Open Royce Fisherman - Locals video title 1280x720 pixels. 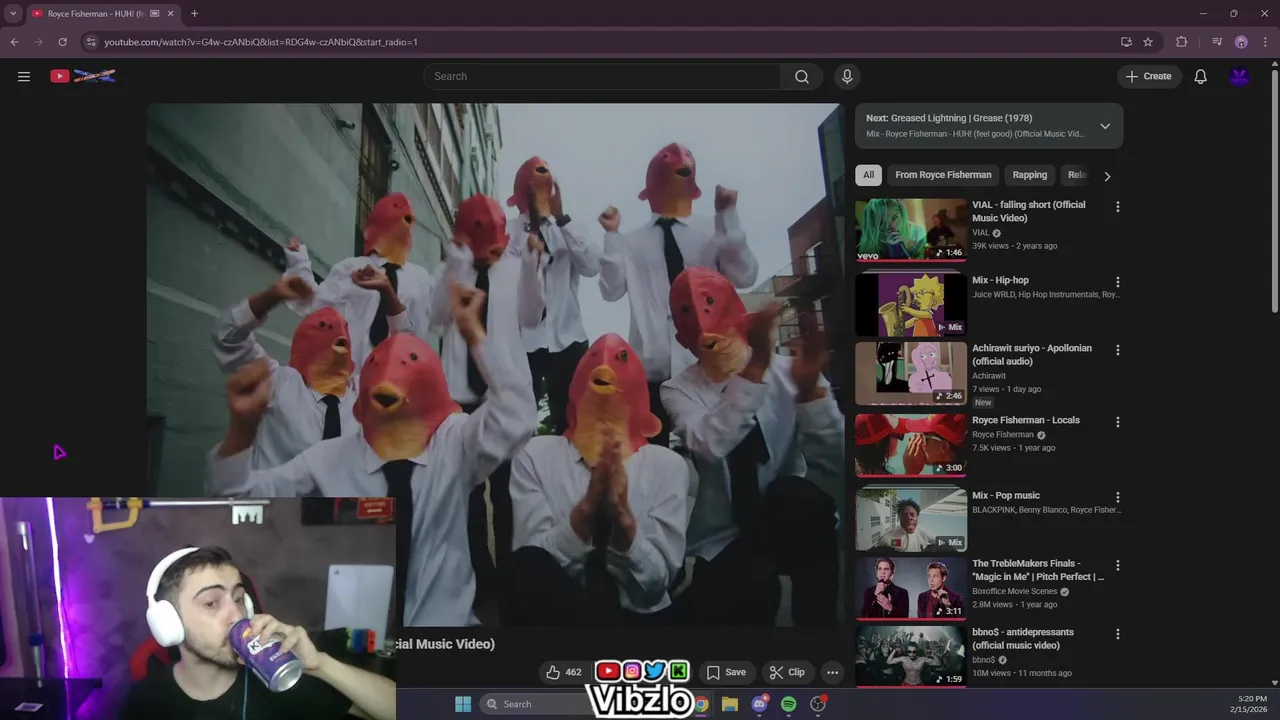pyautogui.click(x=1026, y=420)
